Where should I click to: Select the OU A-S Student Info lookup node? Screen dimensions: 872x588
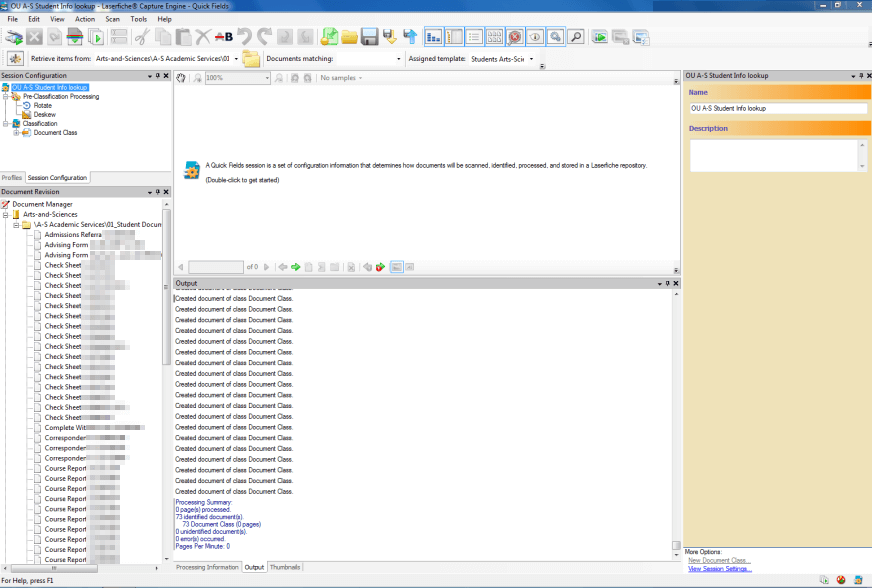point(49,88)
